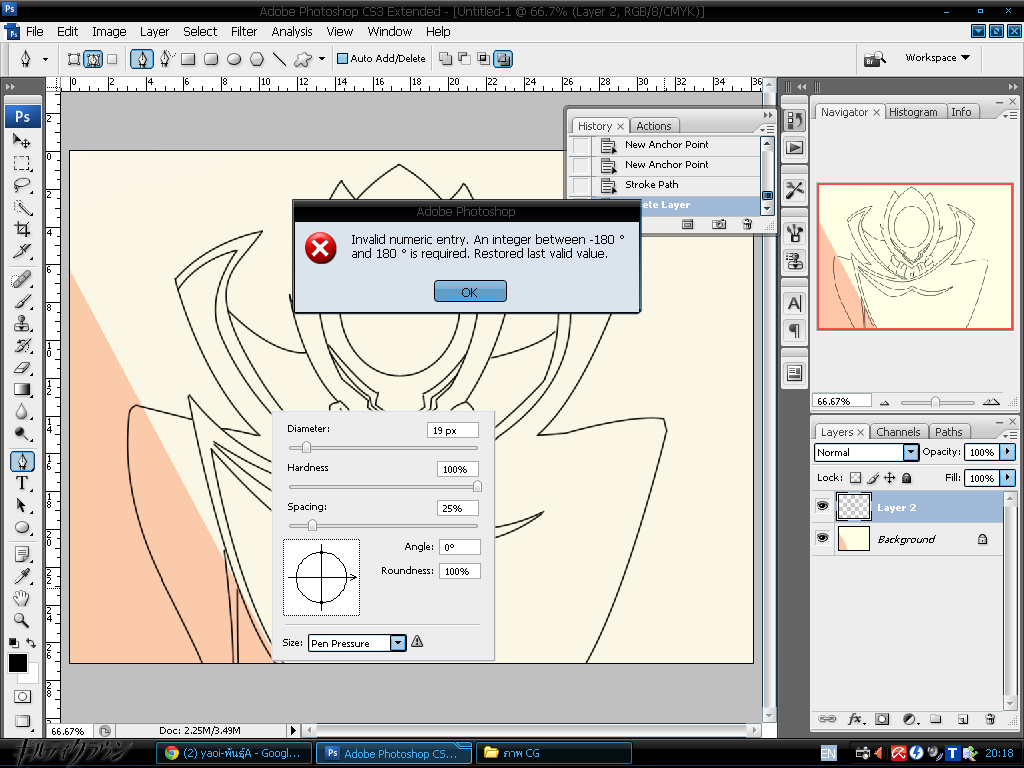Choose Freeform Pen tool in options bar

click(x=166, y=59)
